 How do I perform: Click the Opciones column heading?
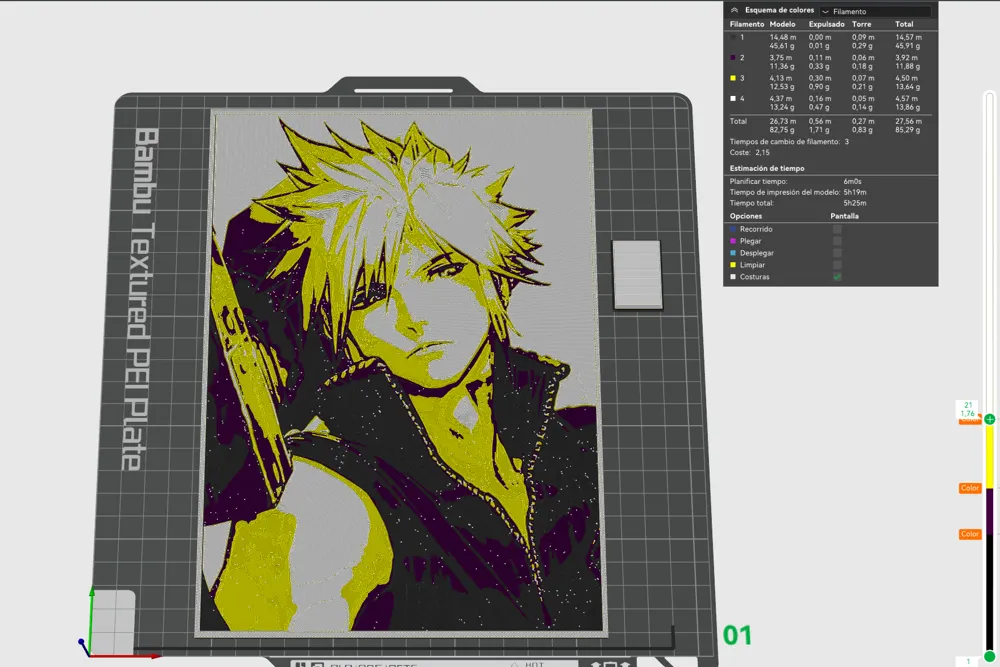[746, 216]
